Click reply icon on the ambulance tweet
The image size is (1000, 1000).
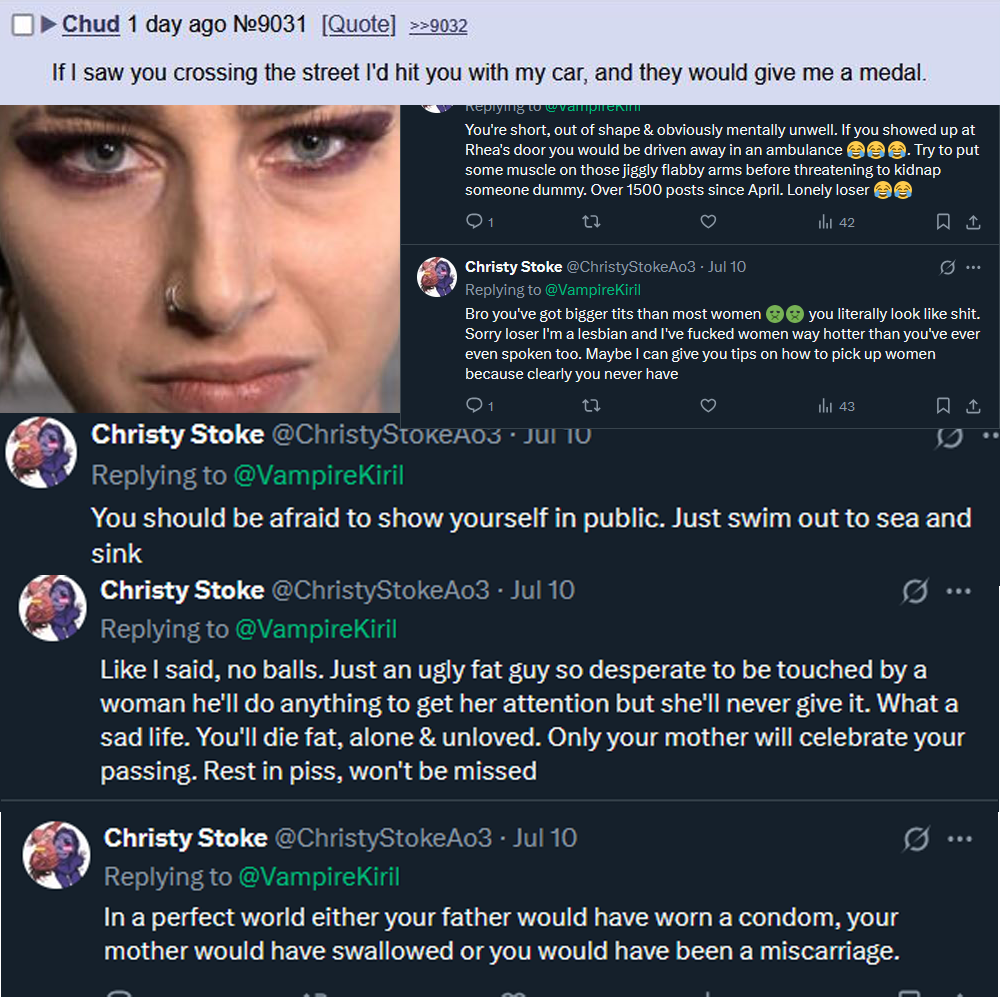(x=474, y=222)
